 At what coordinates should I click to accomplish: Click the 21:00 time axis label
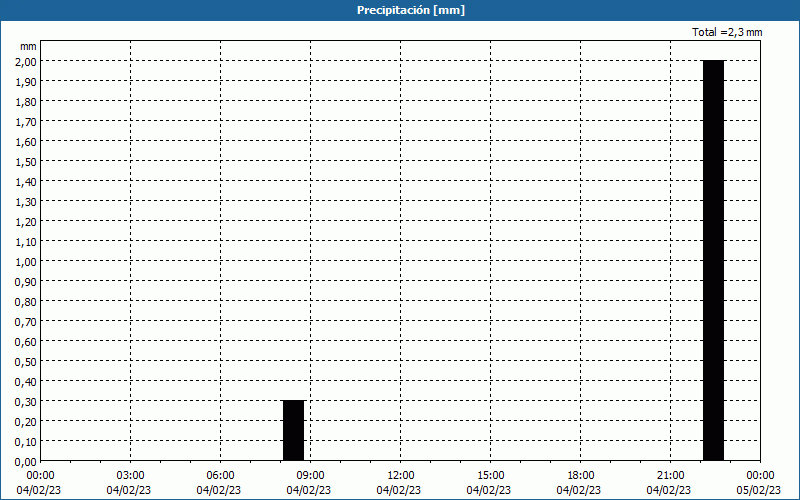670,476
